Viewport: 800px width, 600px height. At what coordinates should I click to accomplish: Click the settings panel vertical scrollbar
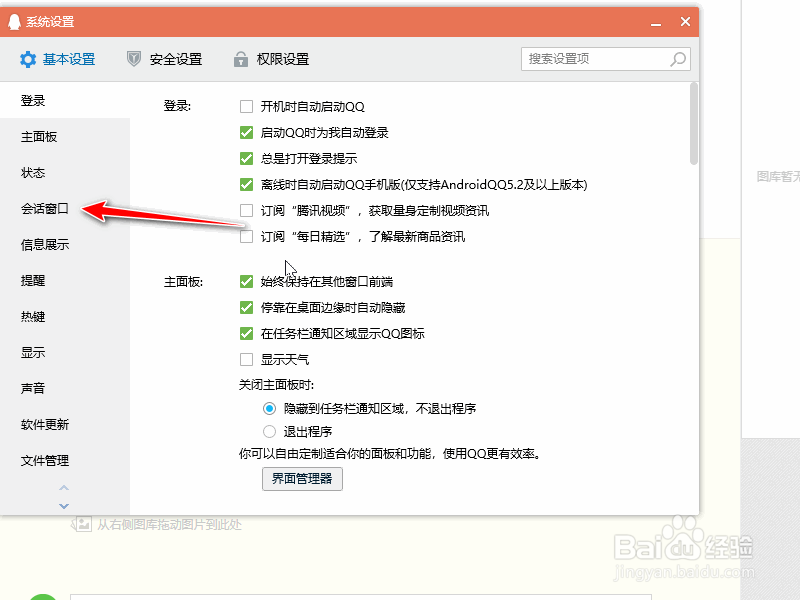[x=693, y=124]
